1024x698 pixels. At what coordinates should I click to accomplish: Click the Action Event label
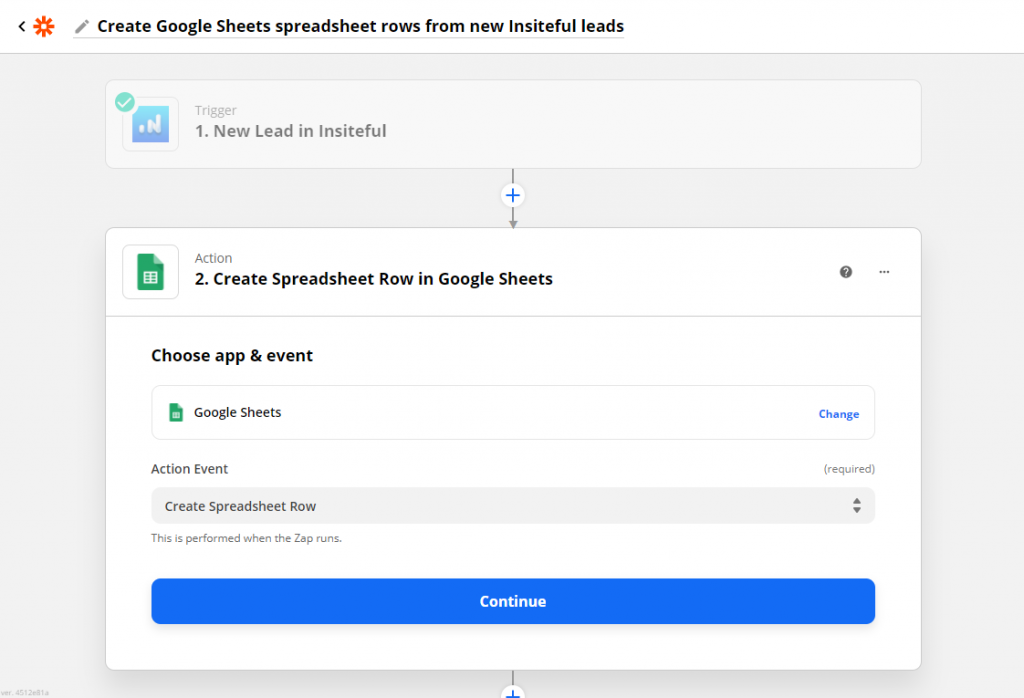tap(189, 469)
